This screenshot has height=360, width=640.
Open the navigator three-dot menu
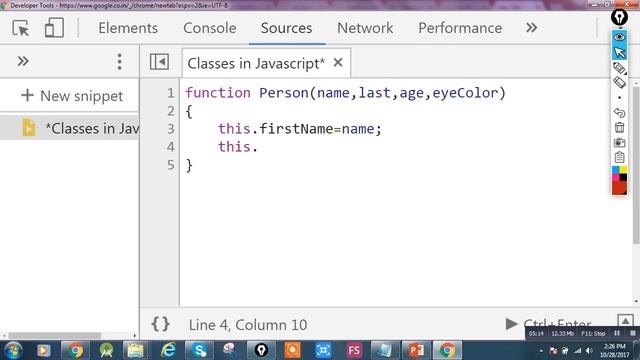pyautogui.click(x=119, y=62)
